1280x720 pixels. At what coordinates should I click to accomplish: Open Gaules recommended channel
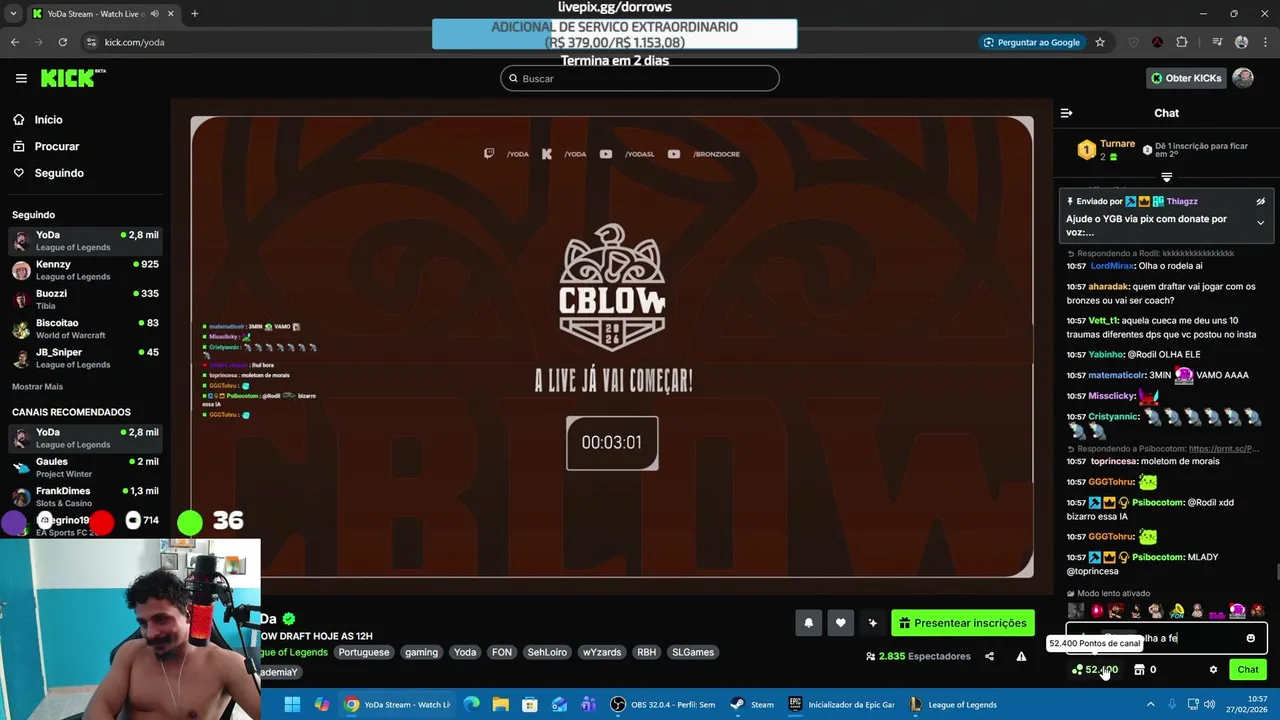(85, 467)
